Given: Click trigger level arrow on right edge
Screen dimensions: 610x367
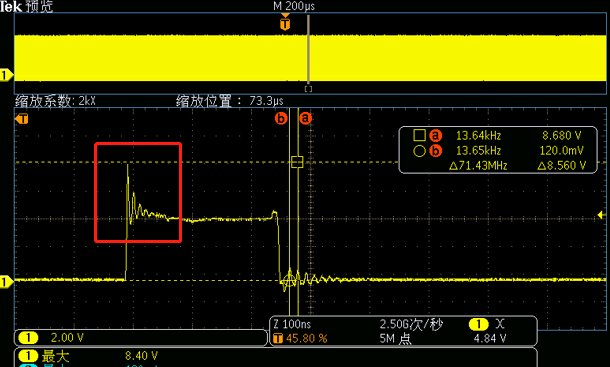Looking at the screenshot, I should click(601, 215).
